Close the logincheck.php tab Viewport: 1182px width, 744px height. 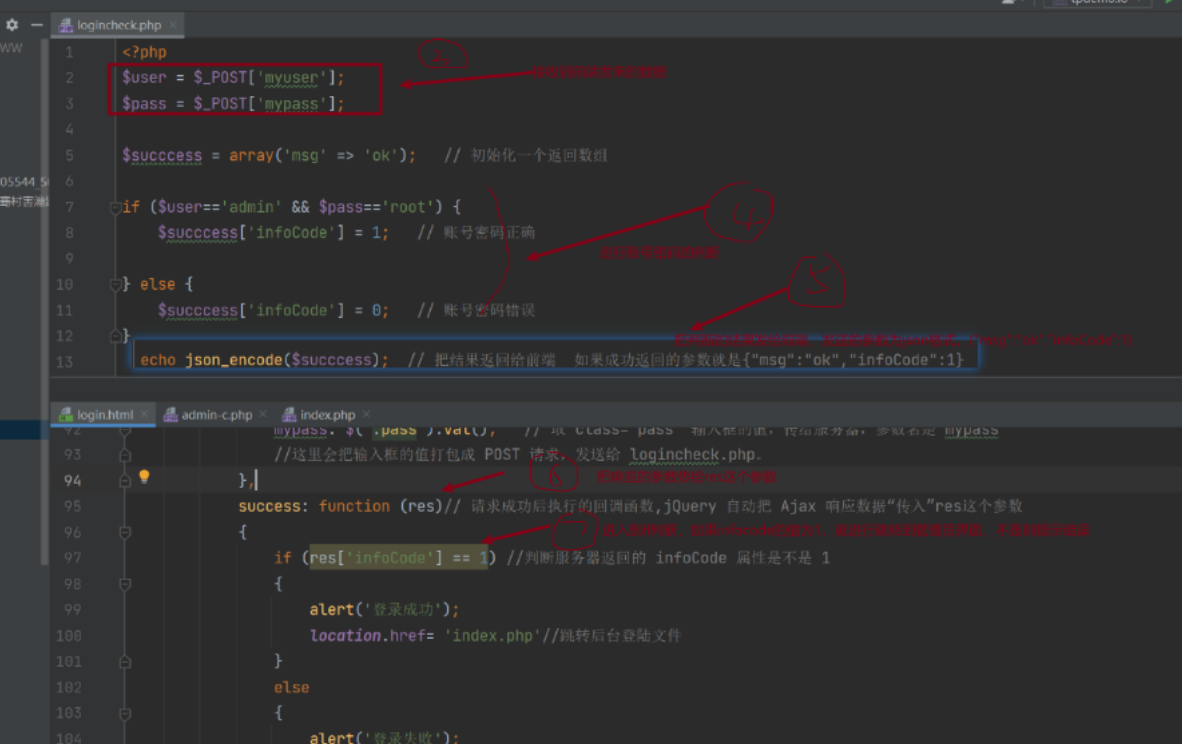point(173,25)
